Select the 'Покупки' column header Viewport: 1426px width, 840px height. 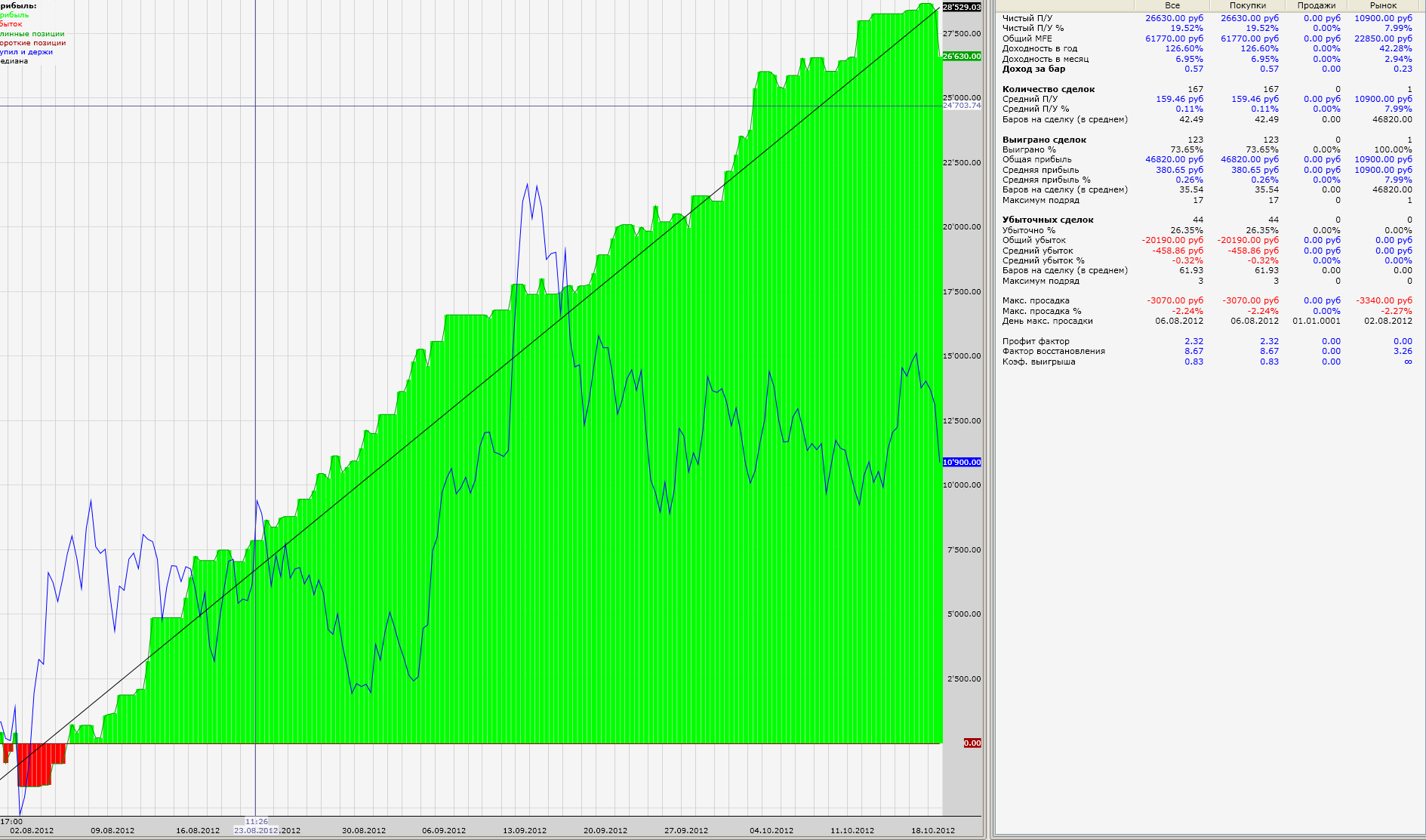(x=1247, y=5)
